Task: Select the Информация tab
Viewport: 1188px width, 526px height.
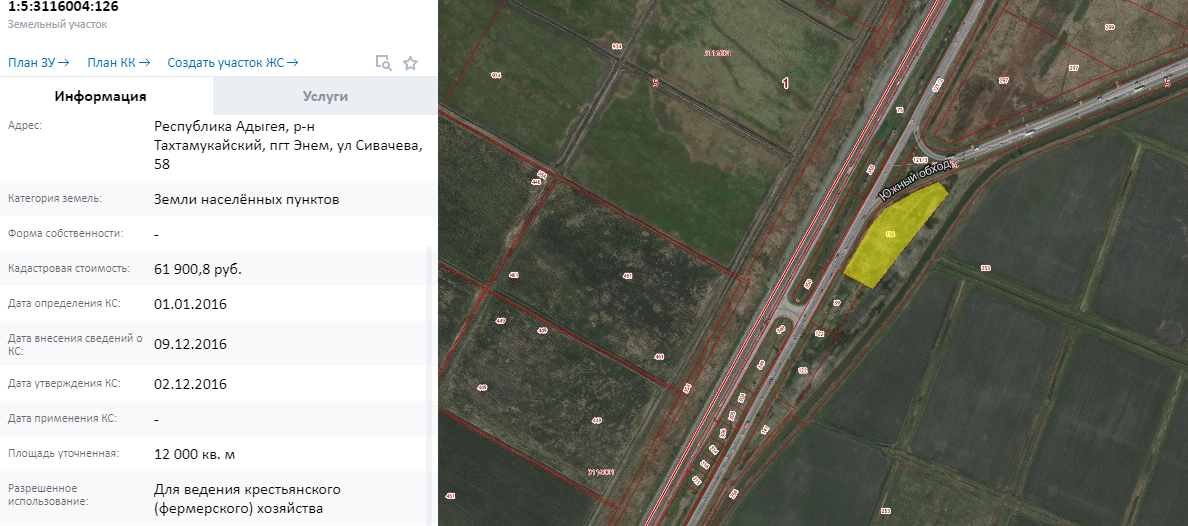Action: (101, 96)
